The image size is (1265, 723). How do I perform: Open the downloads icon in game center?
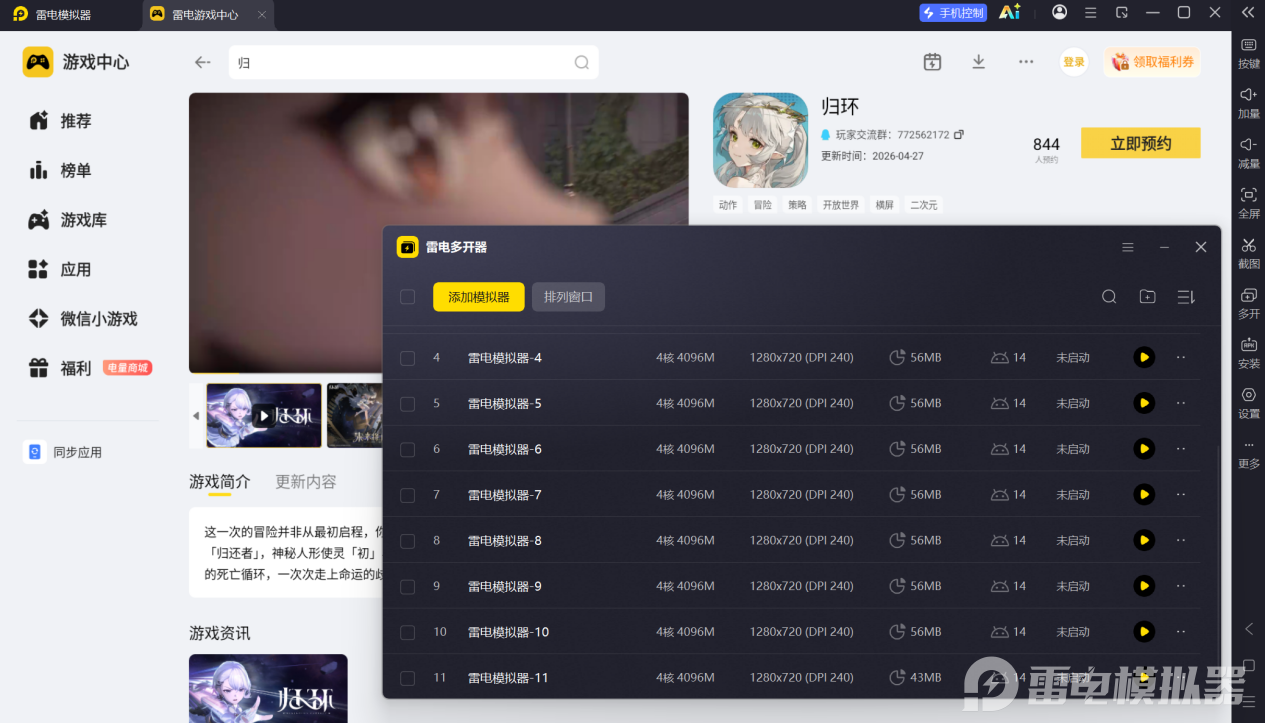click(979, 62)
